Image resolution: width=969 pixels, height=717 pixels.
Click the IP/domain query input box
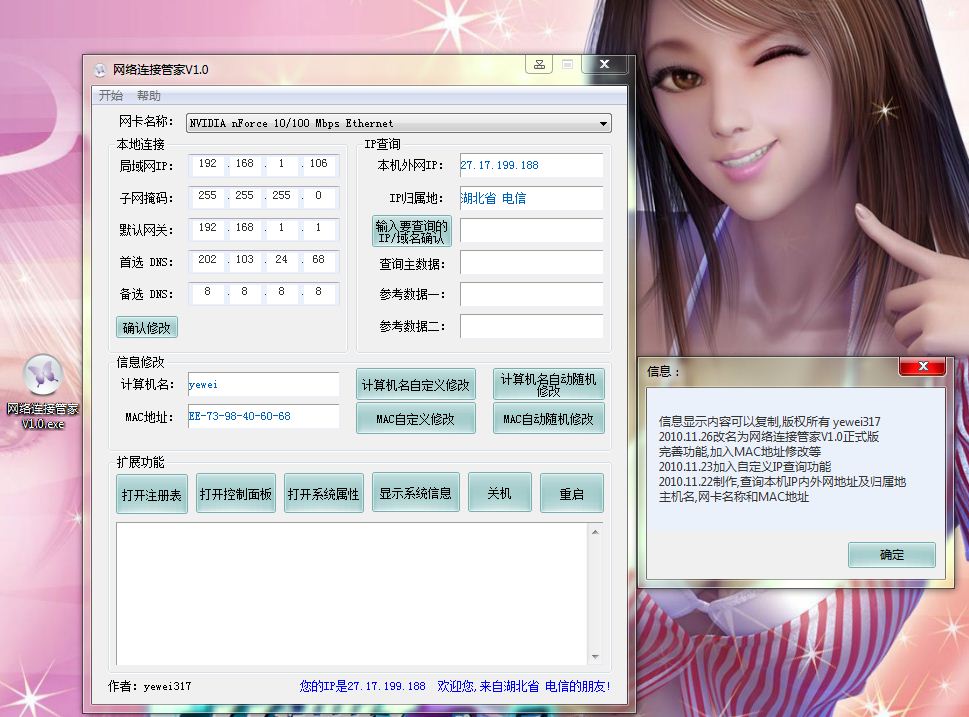point(531,230)
